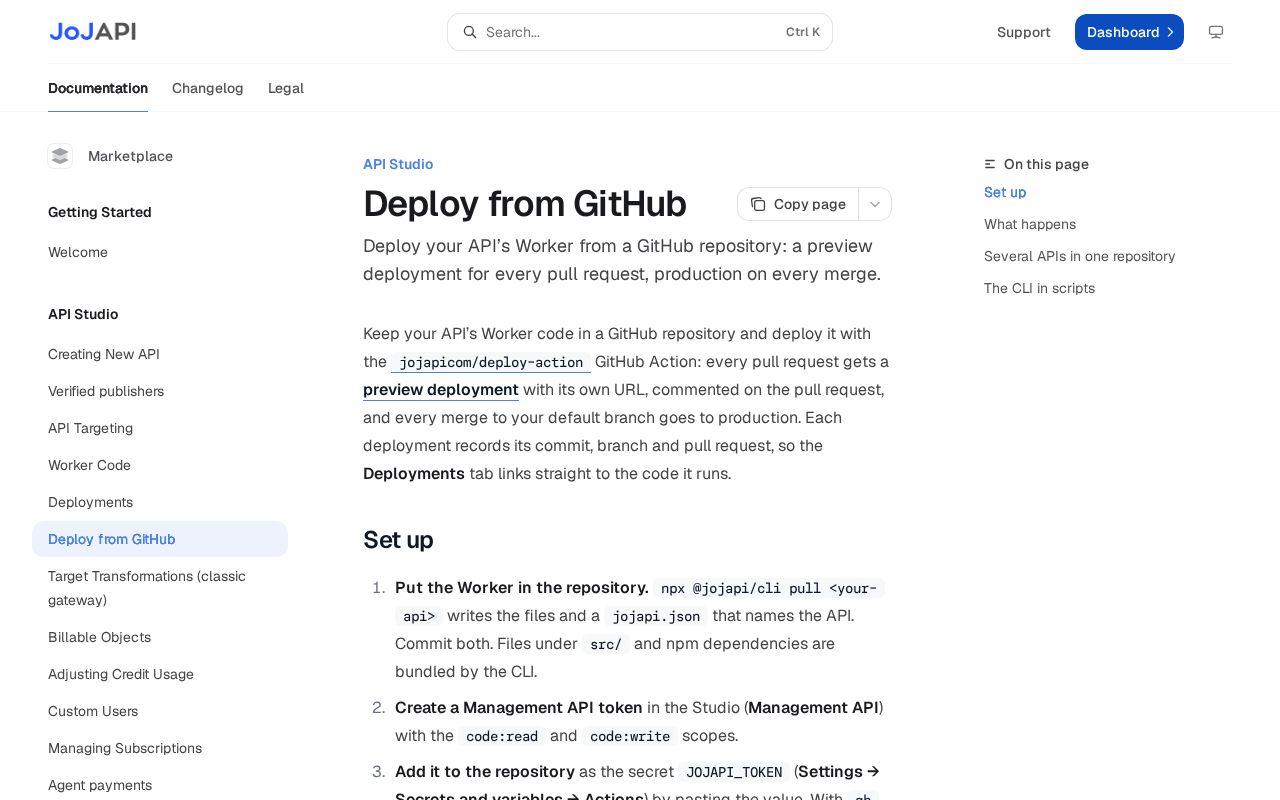Jump to Set up section
Screen dimensions: 1280x800
click(x=1005, y=192)
